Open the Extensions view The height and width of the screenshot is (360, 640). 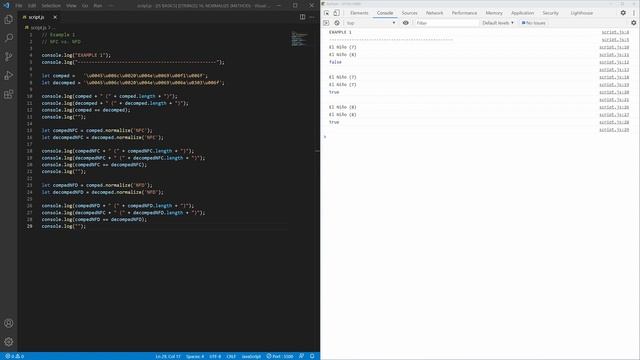pyautogui.click(x=9, y=94)
